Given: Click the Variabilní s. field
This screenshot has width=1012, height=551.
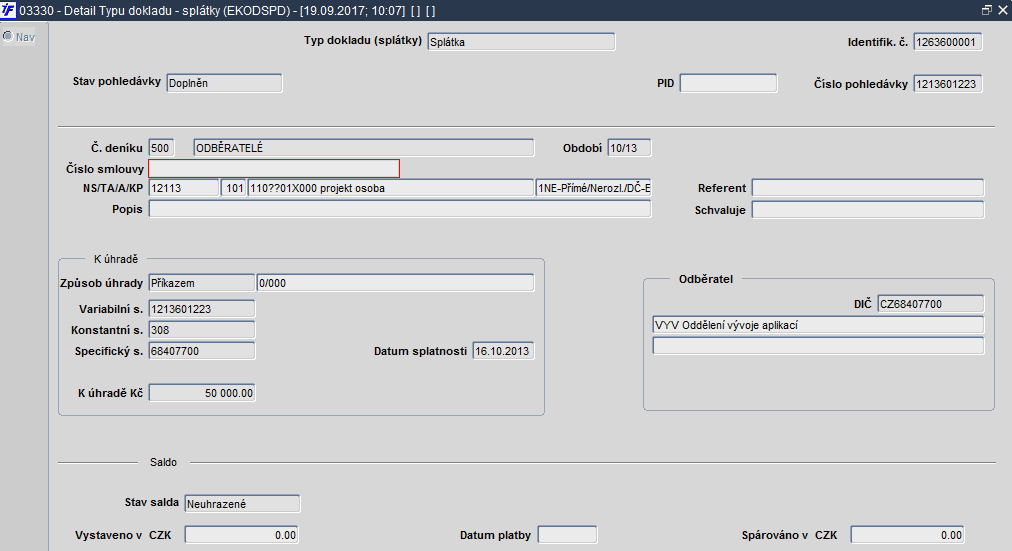Looking at the screenshot, I should point(201,309).
